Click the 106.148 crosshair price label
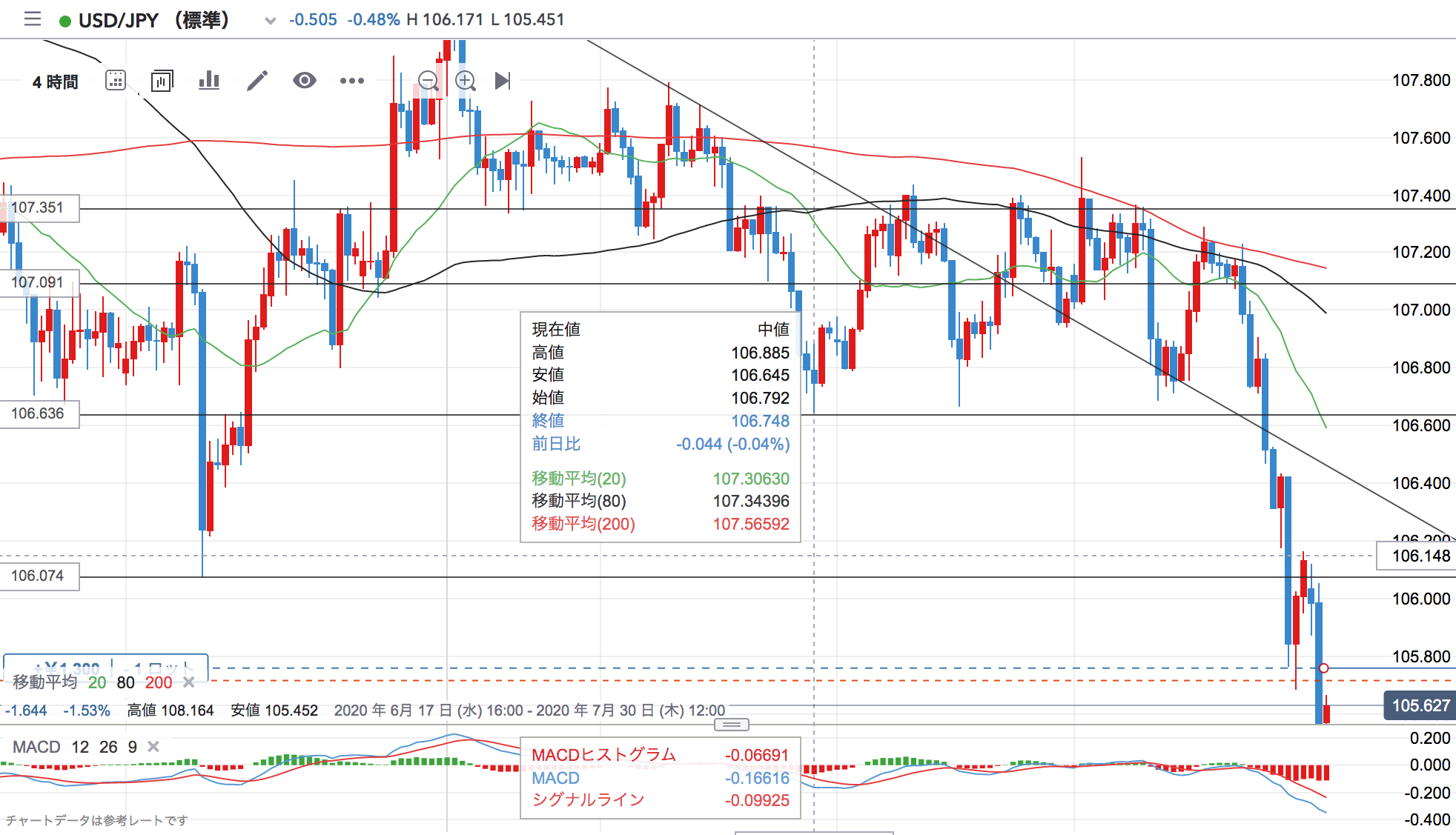 pyautogui.click(x=1417, y=556)
